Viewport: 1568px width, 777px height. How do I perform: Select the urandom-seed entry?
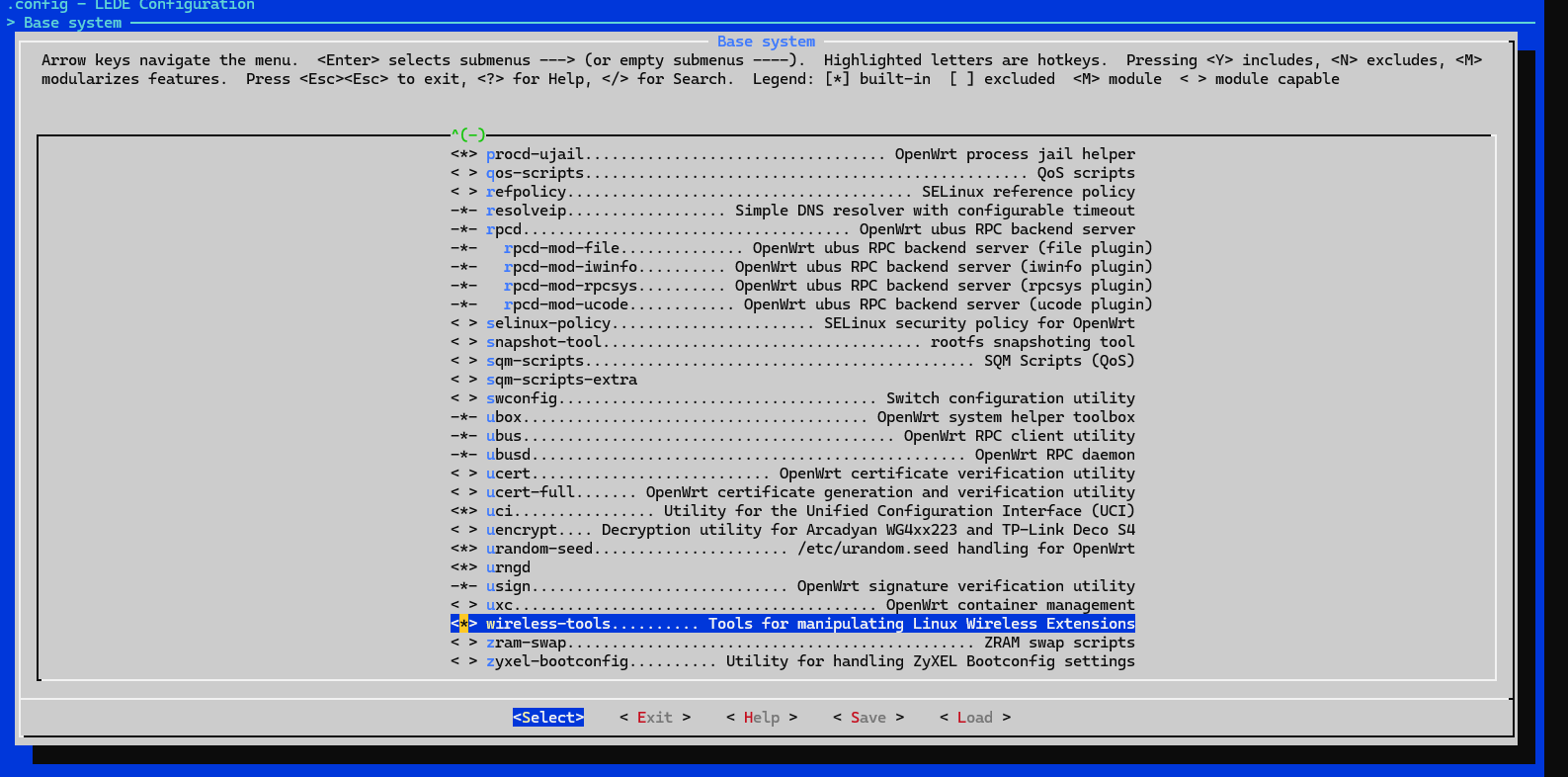(x=792, y=549)
